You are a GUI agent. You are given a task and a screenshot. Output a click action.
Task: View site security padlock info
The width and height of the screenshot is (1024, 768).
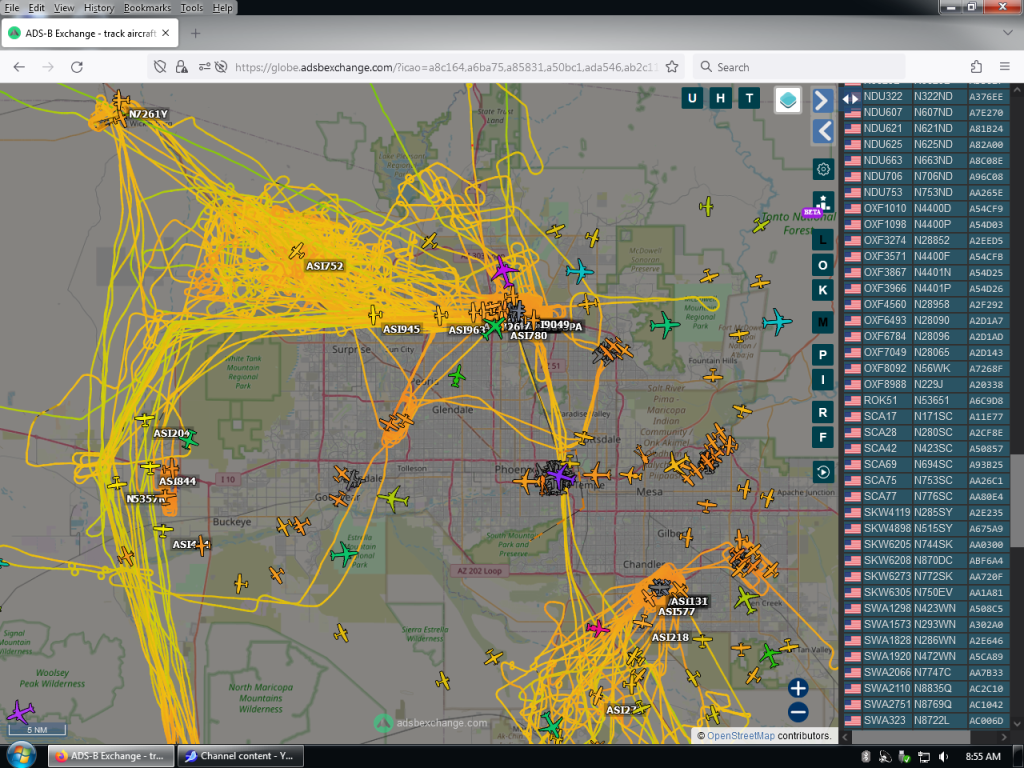coord(182,67)
